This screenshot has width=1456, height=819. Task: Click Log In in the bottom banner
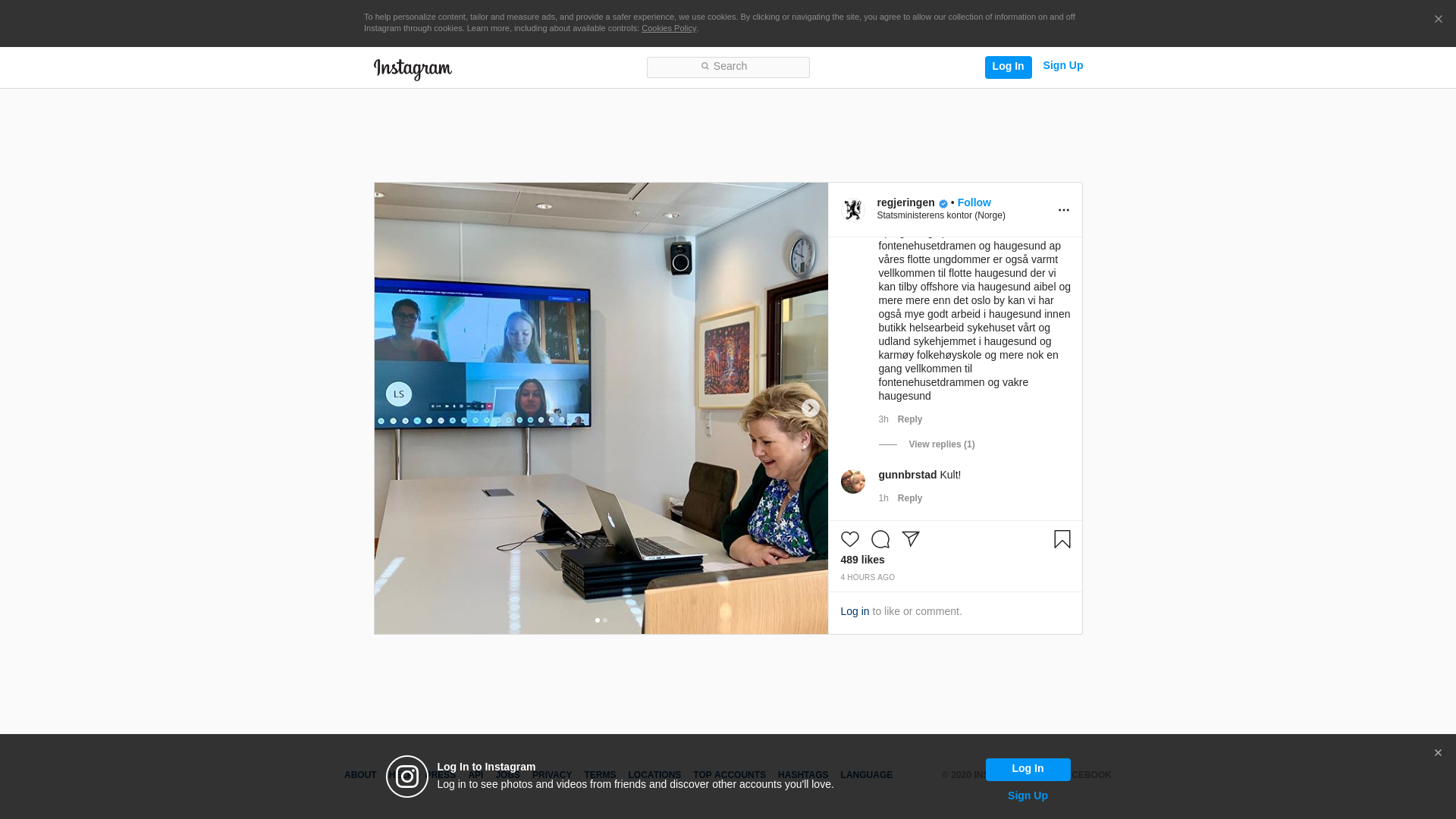click(1028, 769)
